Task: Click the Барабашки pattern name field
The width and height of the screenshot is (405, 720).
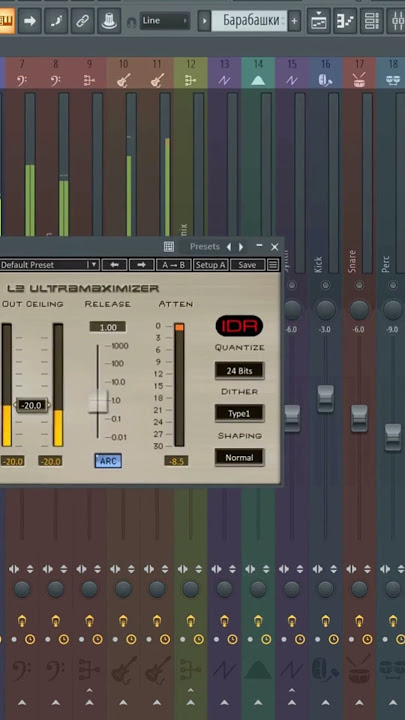Action: coord(249,21)
